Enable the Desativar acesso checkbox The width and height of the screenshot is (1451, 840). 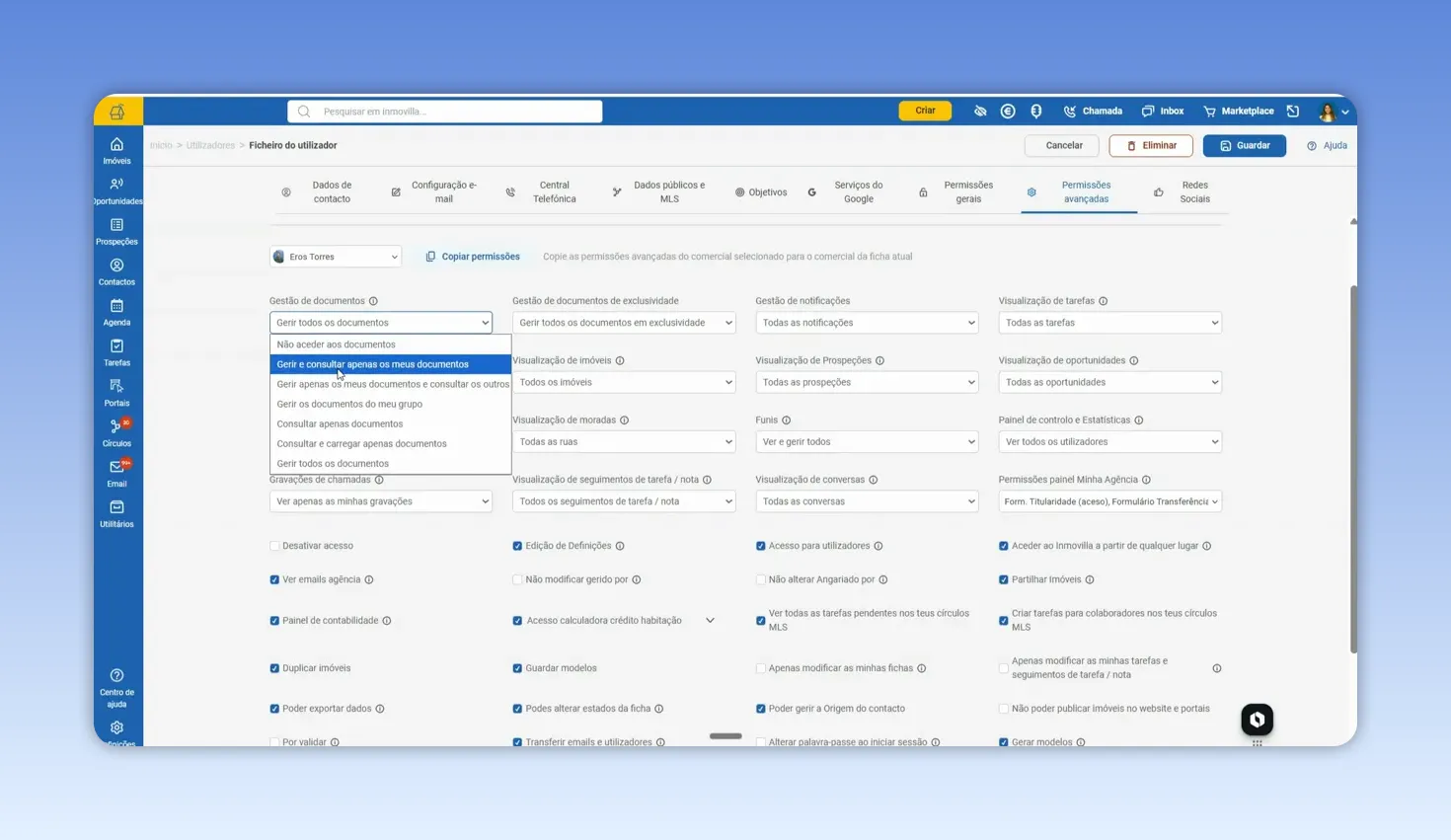click(274, 546)
